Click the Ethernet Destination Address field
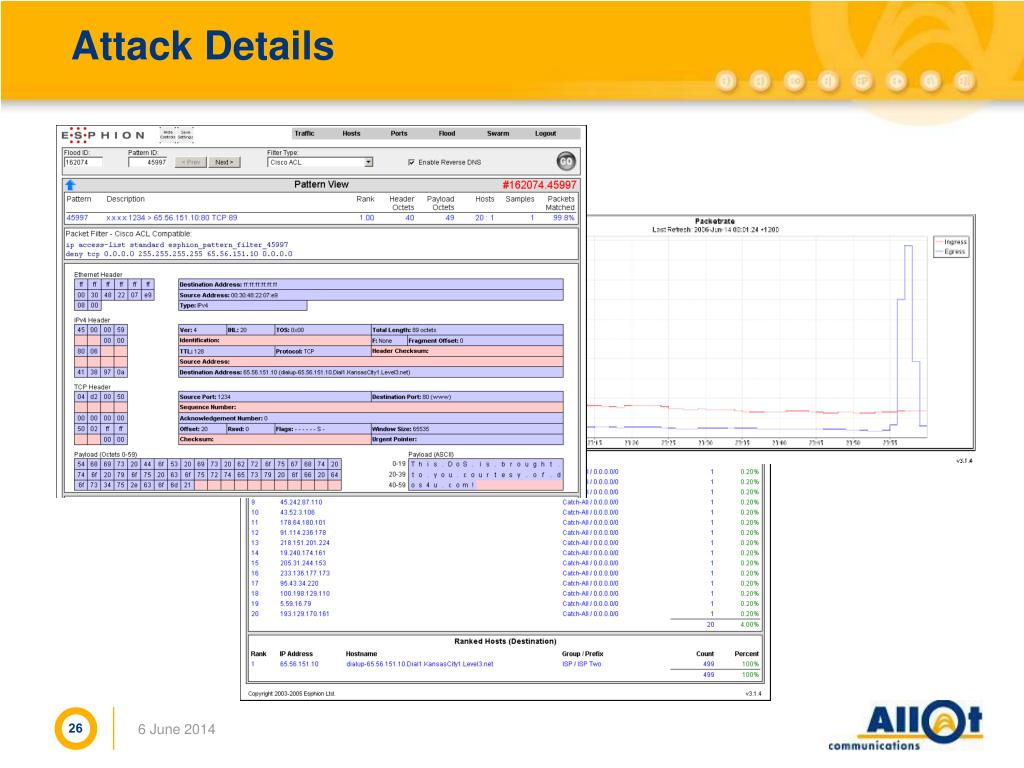 point(370,284)
